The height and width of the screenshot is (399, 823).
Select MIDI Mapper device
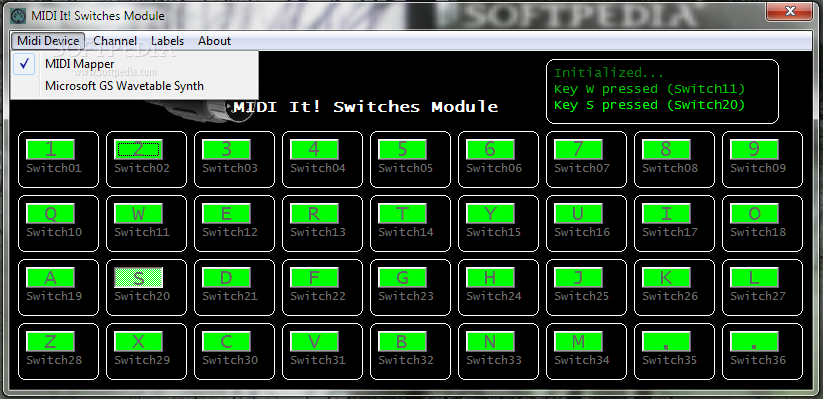[x=134, y=64]
